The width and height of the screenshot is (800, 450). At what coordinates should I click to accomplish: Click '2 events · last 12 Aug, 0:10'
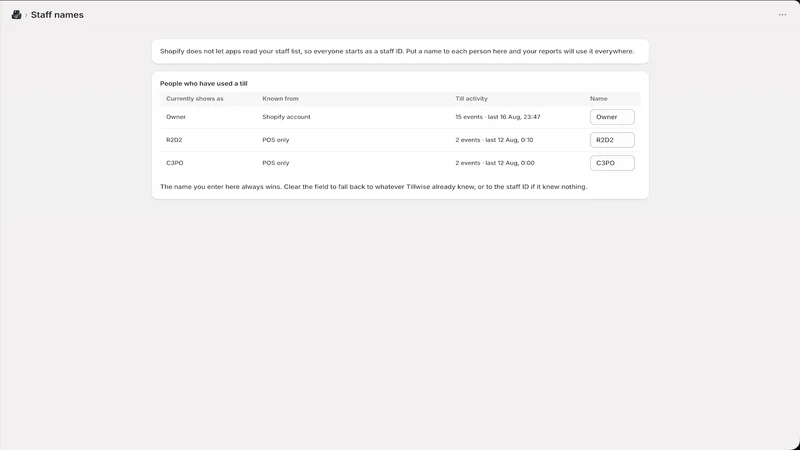point(494,140)
